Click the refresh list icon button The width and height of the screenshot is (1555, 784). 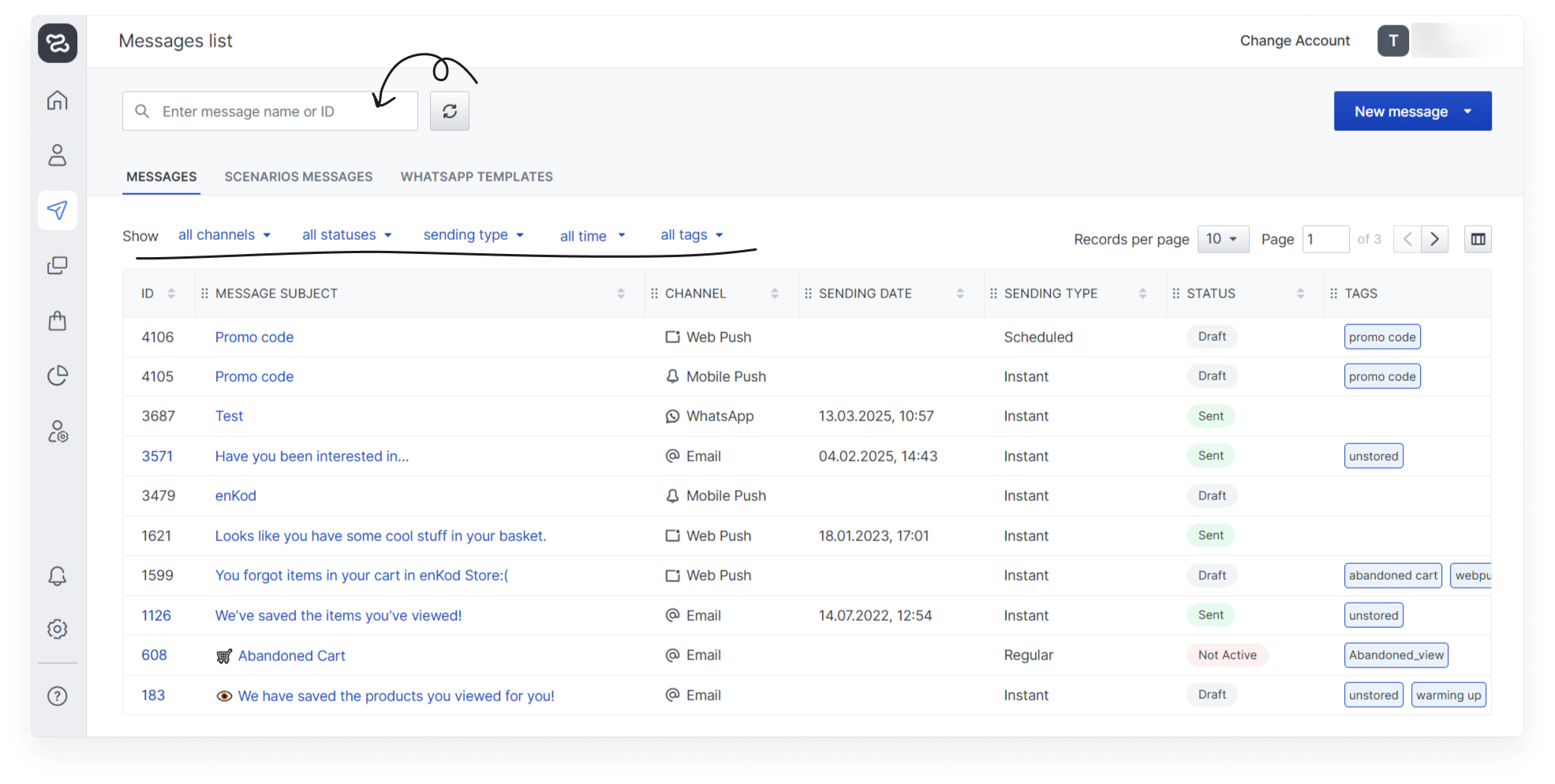(449, 111)
